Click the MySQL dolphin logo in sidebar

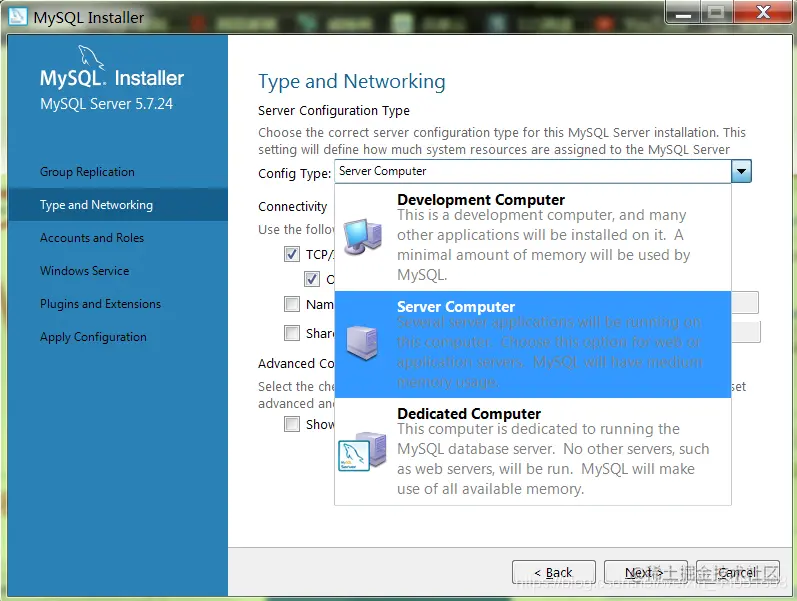coord(91,57)
